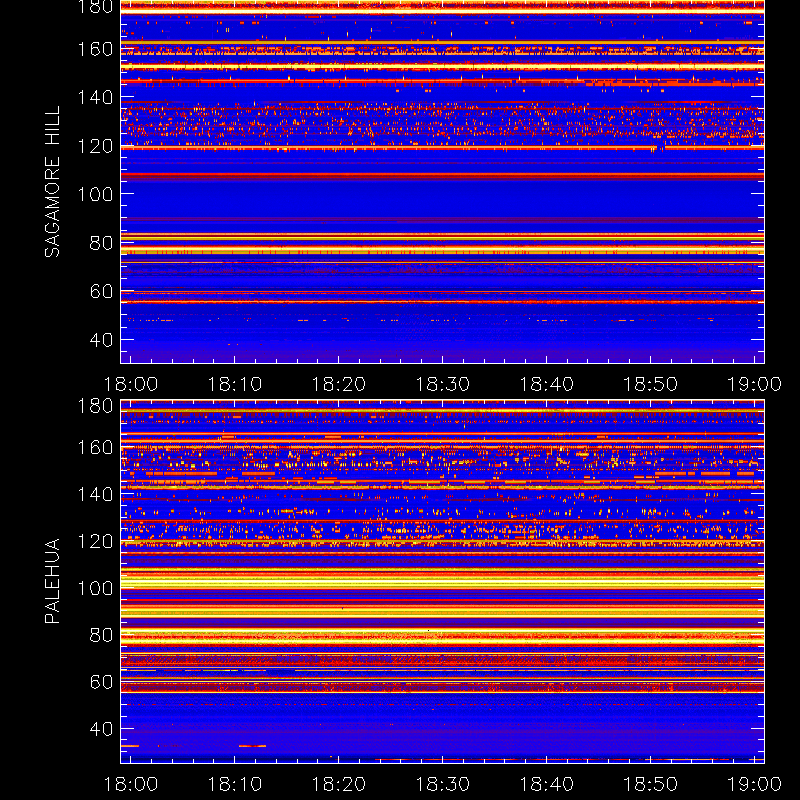This screenshot has height=800, width=800.
Task: Click the 18:30 time label under the Palehua plot
Action: point(442,784)
